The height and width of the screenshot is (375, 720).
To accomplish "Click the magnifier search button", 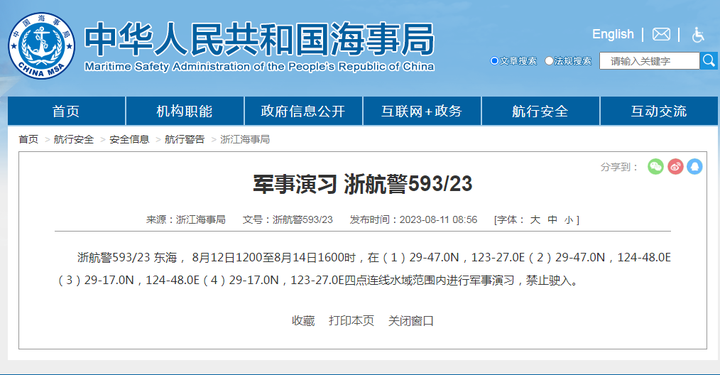I will tap(709, 61).
